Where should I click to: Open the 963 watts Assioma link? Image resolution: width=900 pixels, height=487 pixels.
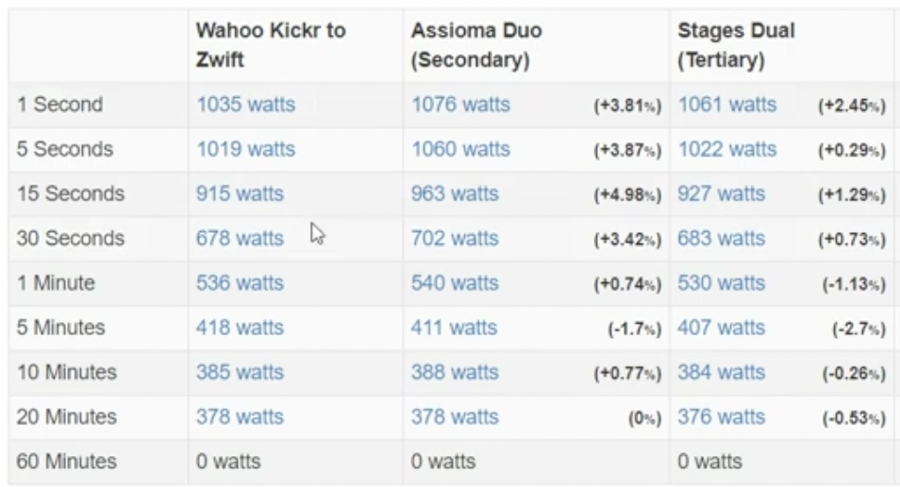(455, 194)
